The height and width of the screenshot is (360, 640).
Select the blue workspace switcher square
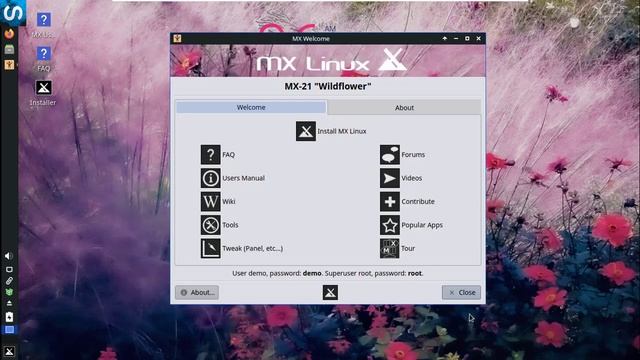point(9,330)
